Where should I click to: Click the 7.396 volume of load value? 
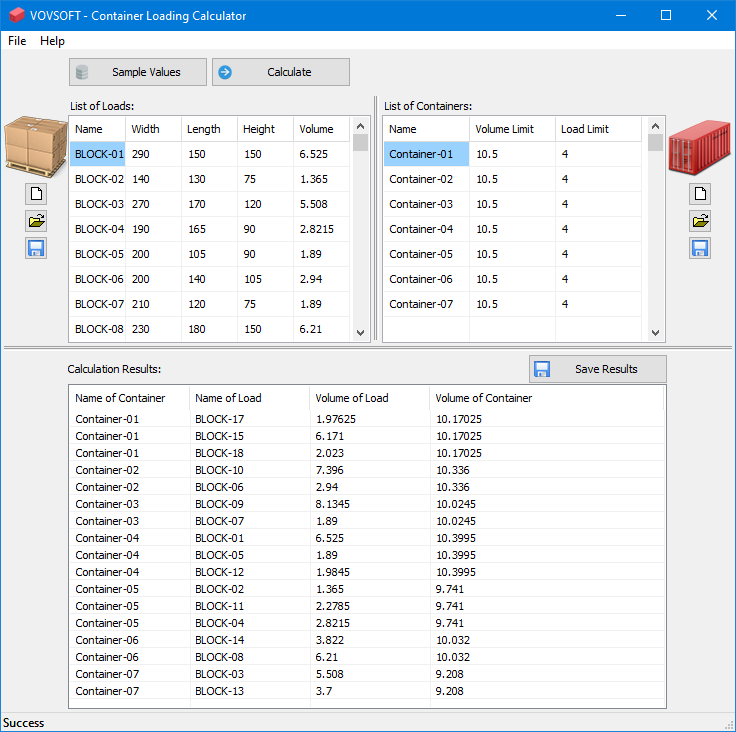pos(330,470)
